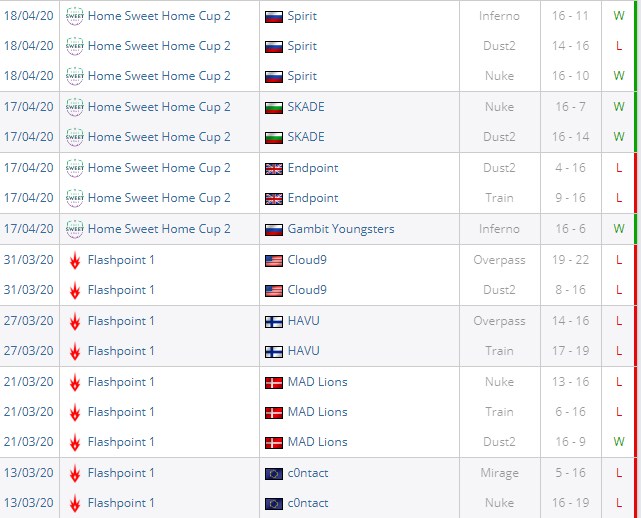Open the Gambit Youngsters team link
This screenshot has width=641, height=518.
coord(340,229)
